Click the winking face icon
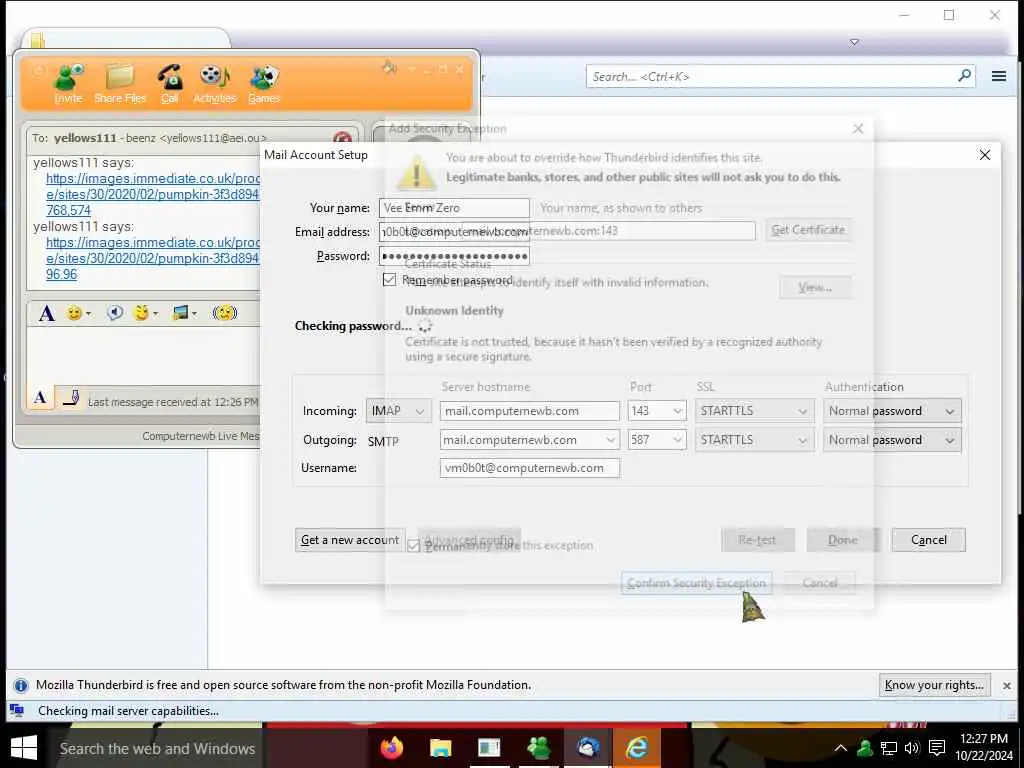Screen dimensions: 1024x768 [x=140, y=313]
